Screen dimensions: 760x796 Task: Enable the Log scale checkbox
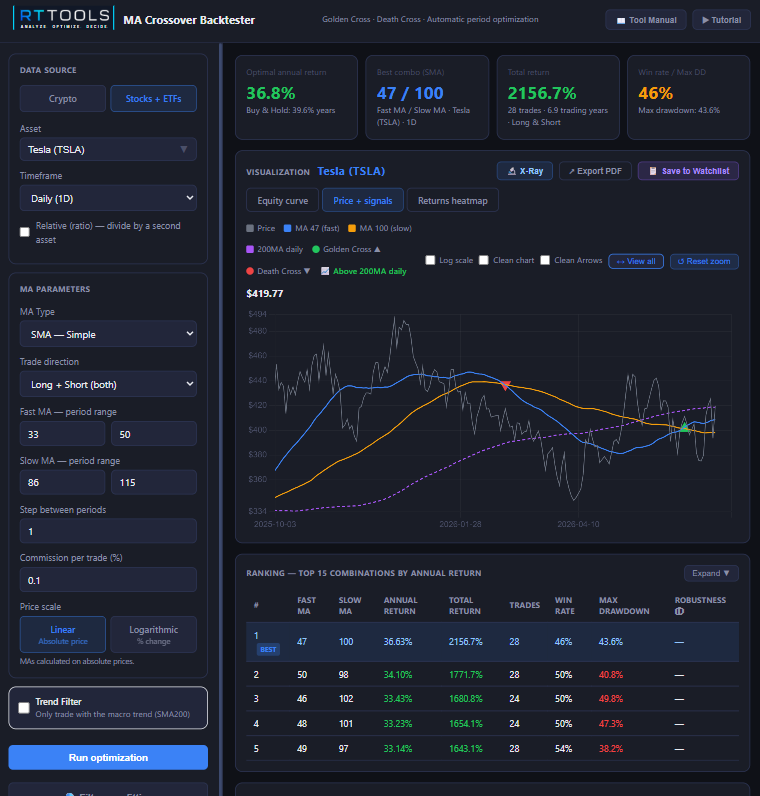coord(431,260)
